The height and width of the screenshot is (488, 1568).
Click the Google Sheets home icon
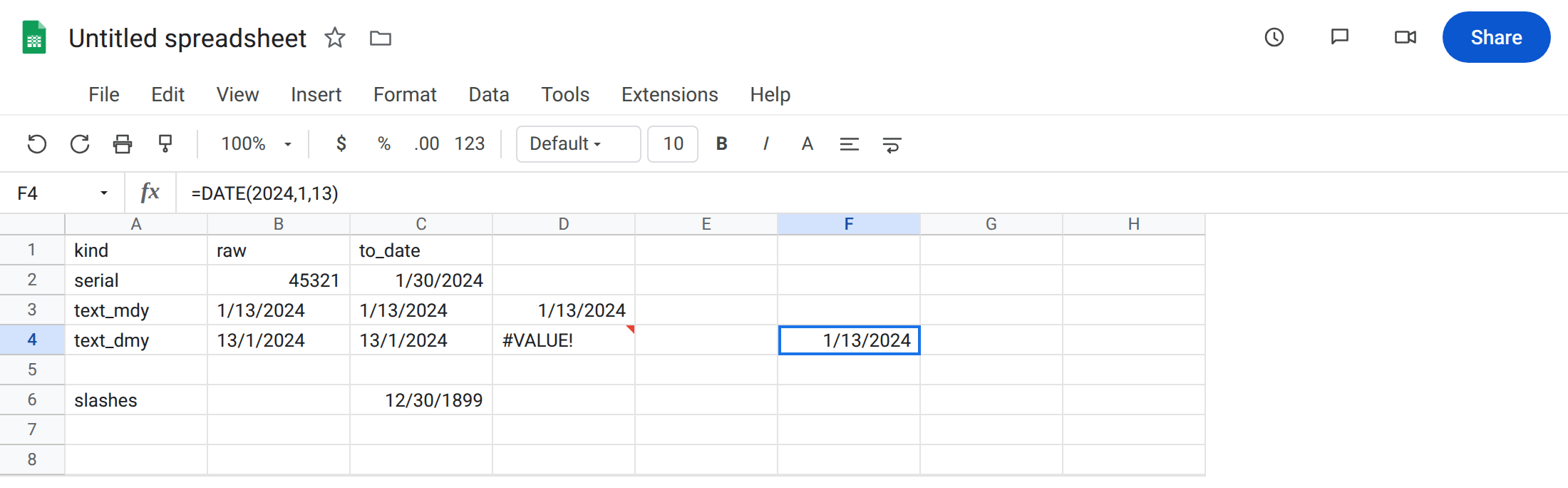[34, 37]
